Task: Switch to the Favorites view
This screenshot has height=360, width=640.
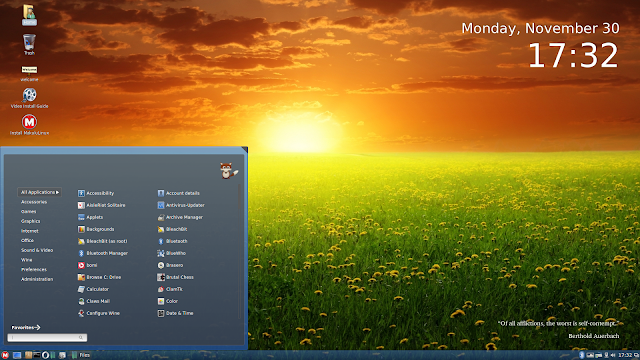Action: 25,327
